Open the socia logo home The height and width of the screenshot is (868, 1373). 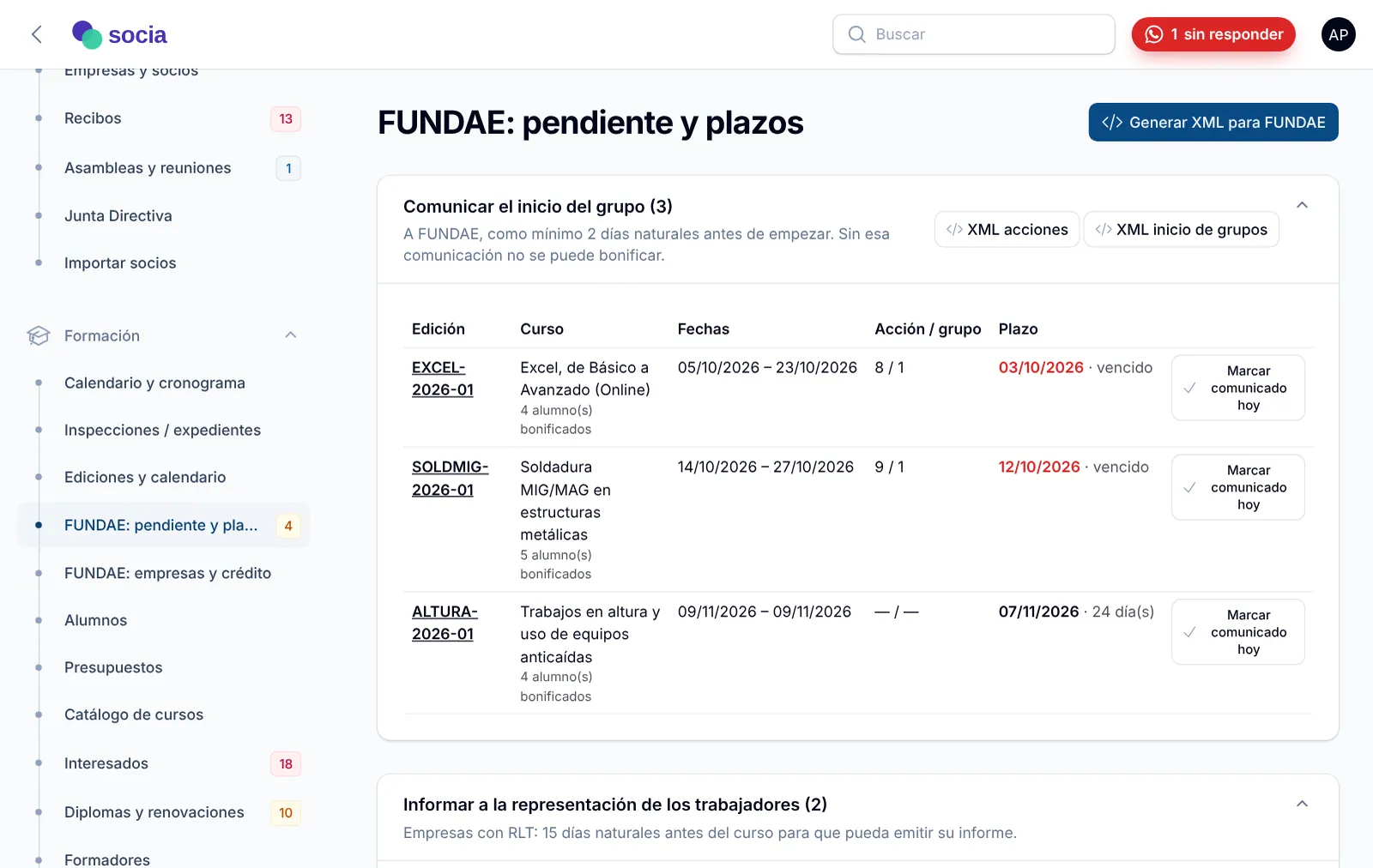click(x=119, y=34)
